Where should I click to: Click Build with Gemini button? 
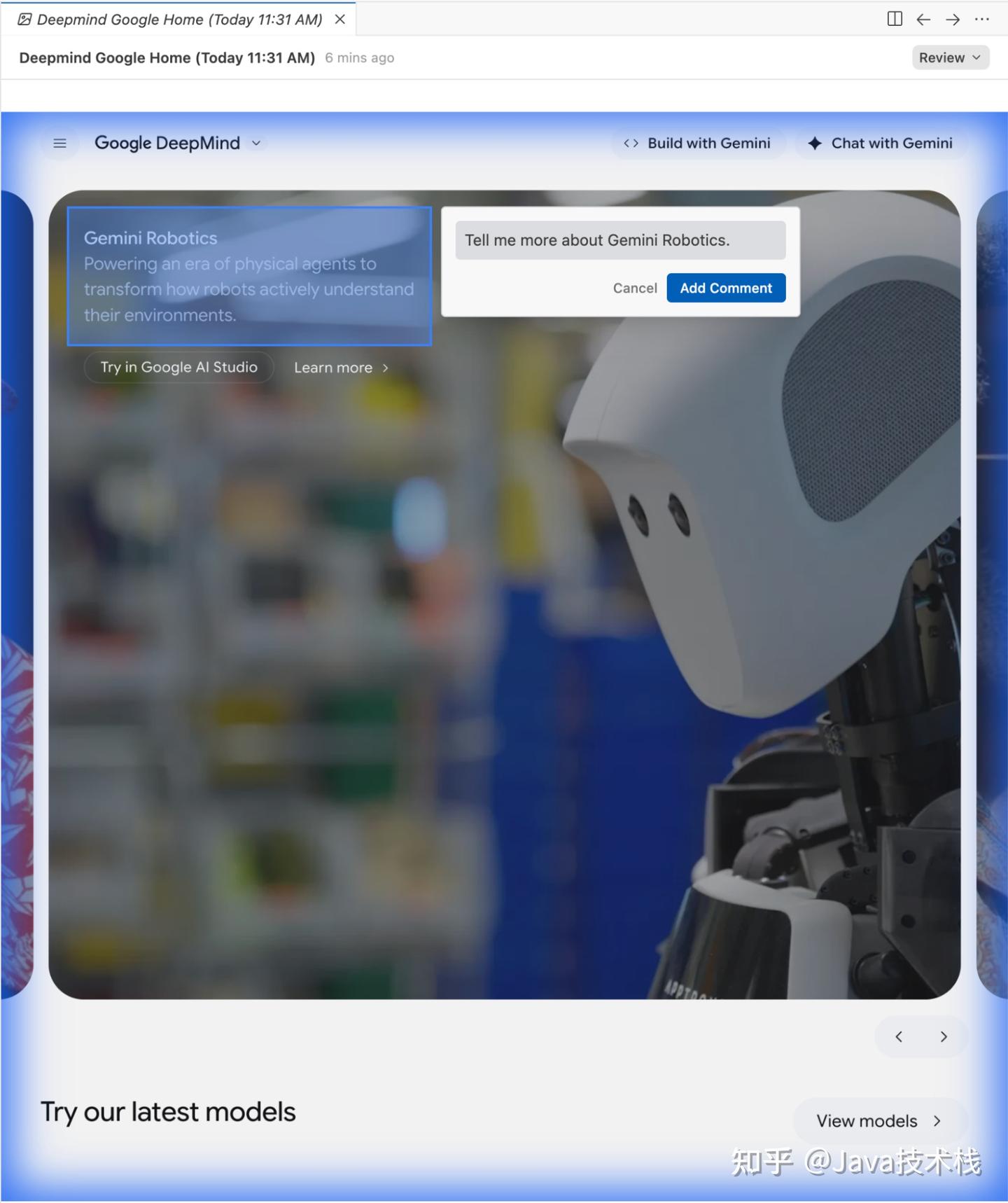(x=698, y=144)
